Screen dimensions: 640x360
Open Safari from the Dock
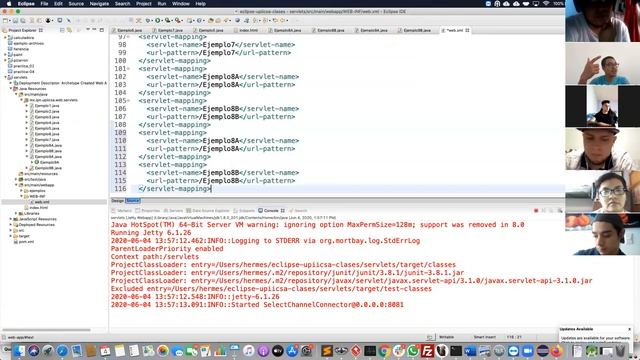62,351
